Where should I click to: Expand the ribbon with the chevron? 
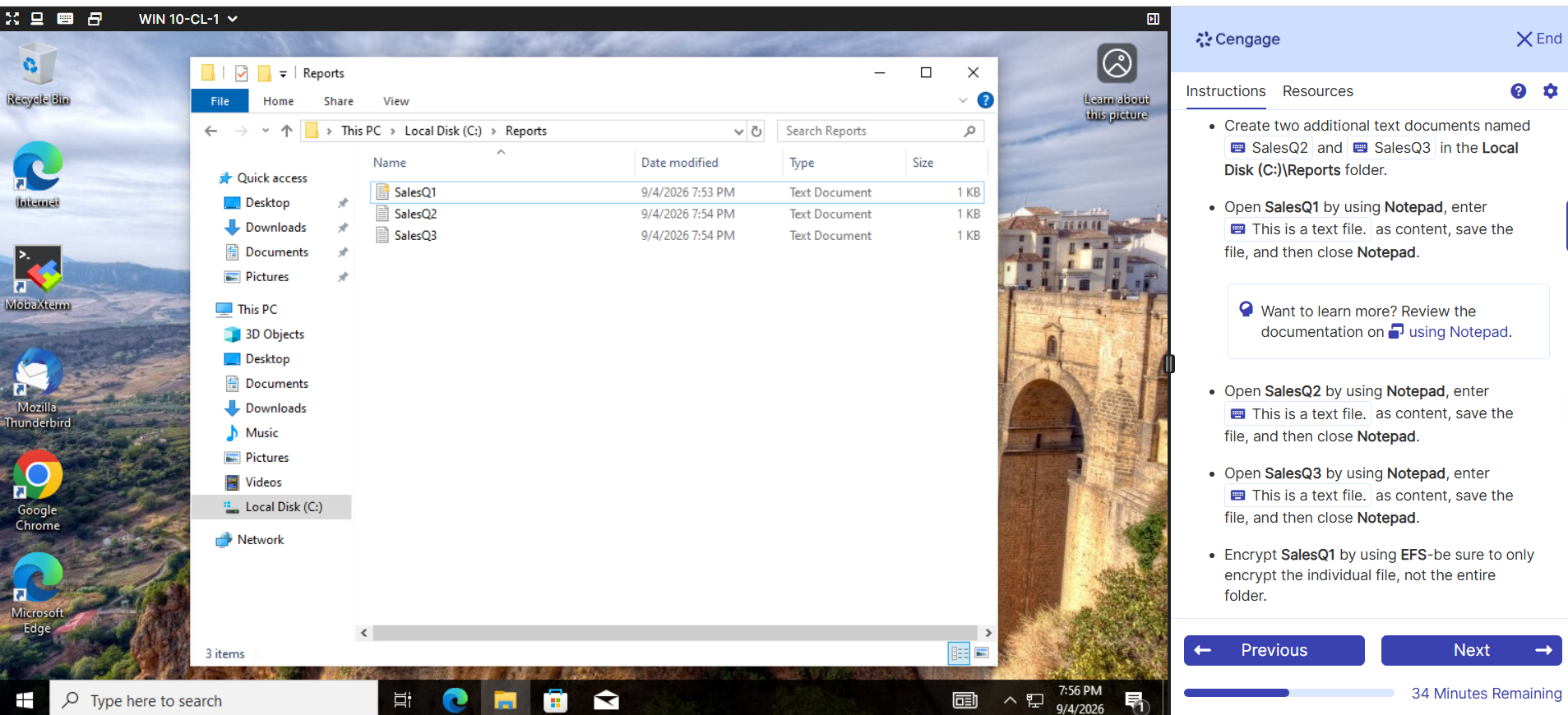[x=963, y=100]
